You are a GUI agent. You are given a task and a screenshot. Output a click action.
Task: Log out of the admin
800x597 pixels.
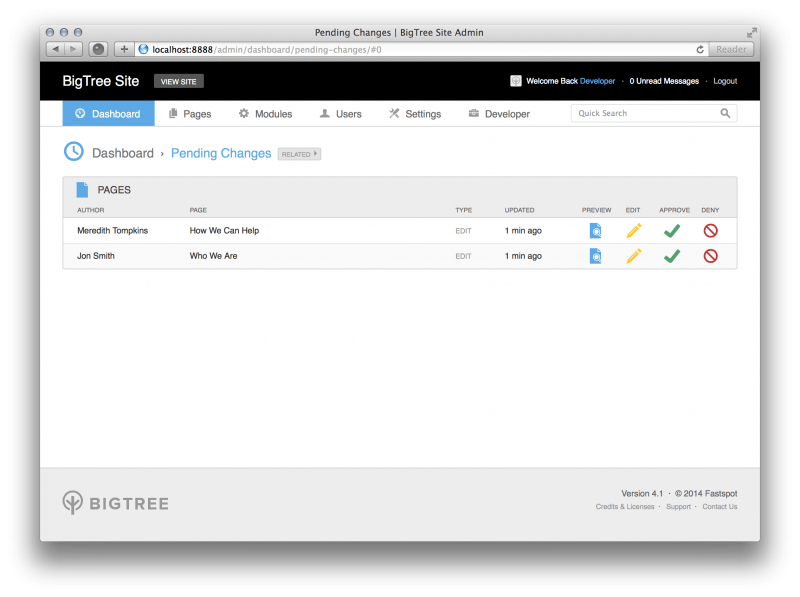[x=725, y=81]
